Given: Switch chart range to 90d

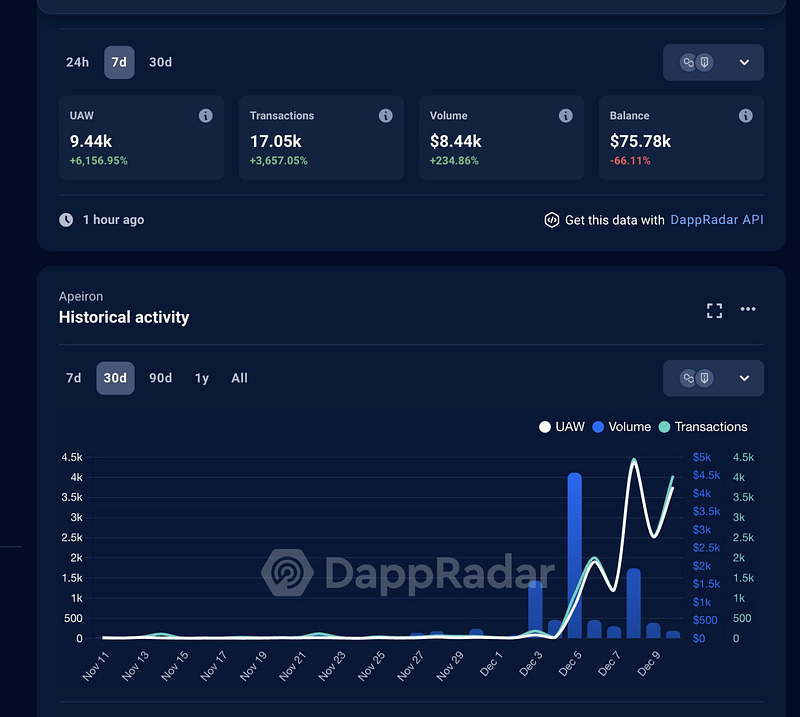Looking at the screenshot, I should click(x=160, y=378).
